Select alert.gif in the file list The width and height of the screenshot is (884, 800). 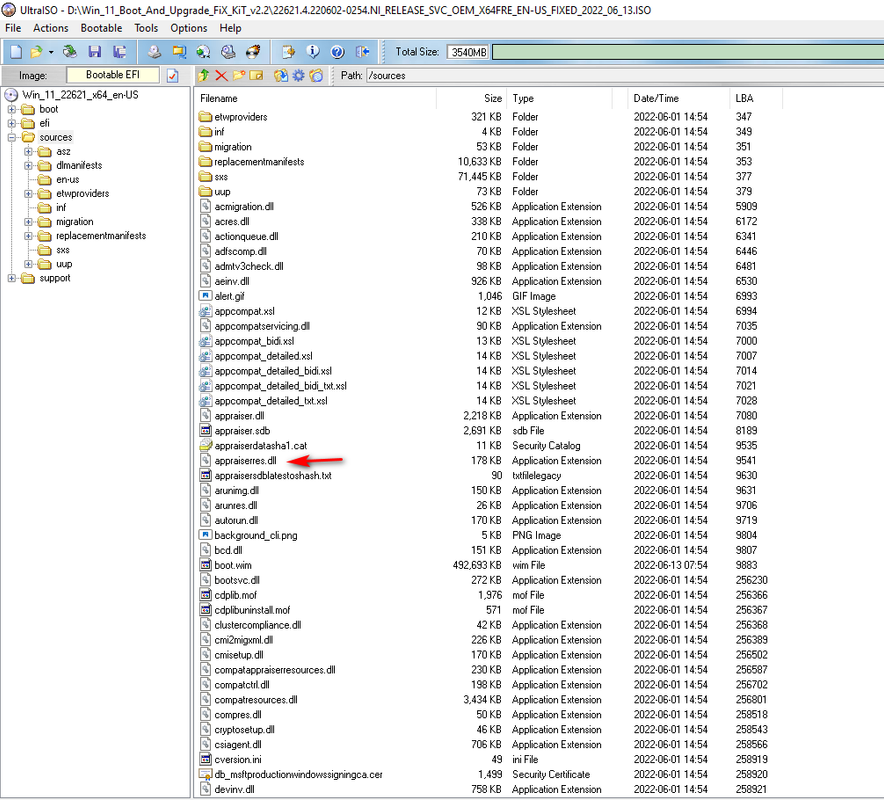229,297
